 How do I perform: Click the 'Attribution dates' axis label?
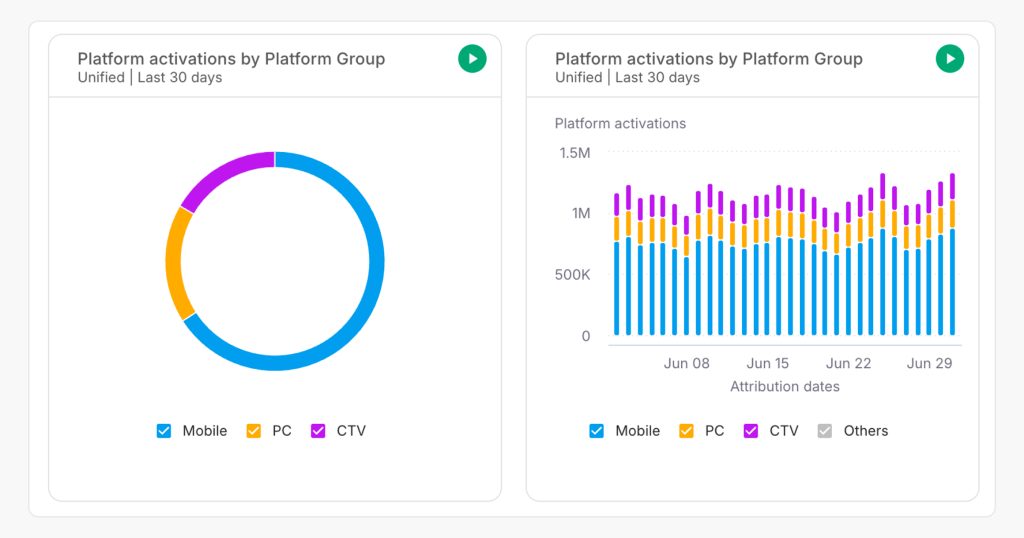pos(784,387)
